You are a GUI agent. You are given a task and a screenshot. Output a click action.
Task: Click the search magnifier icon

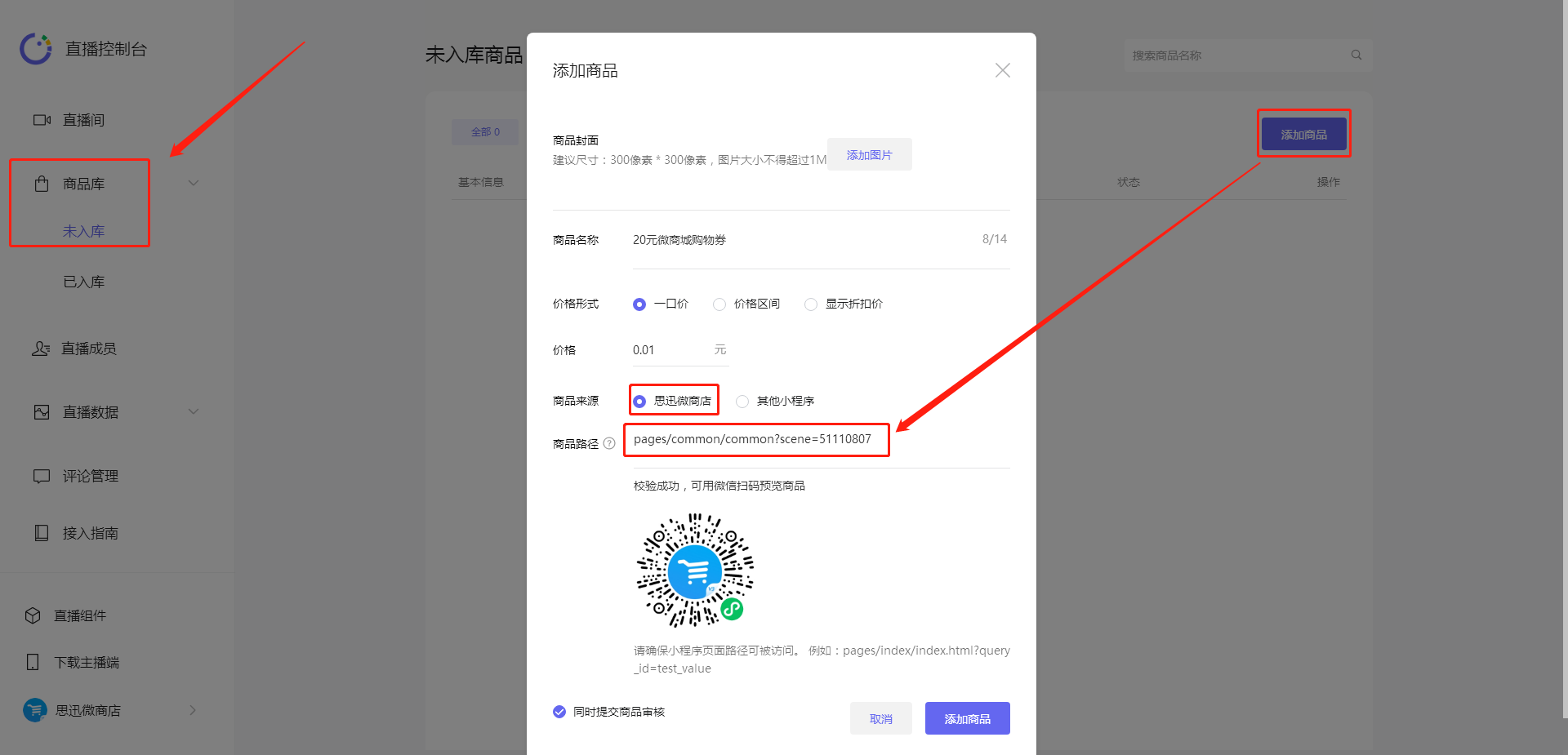(1356, 55)
